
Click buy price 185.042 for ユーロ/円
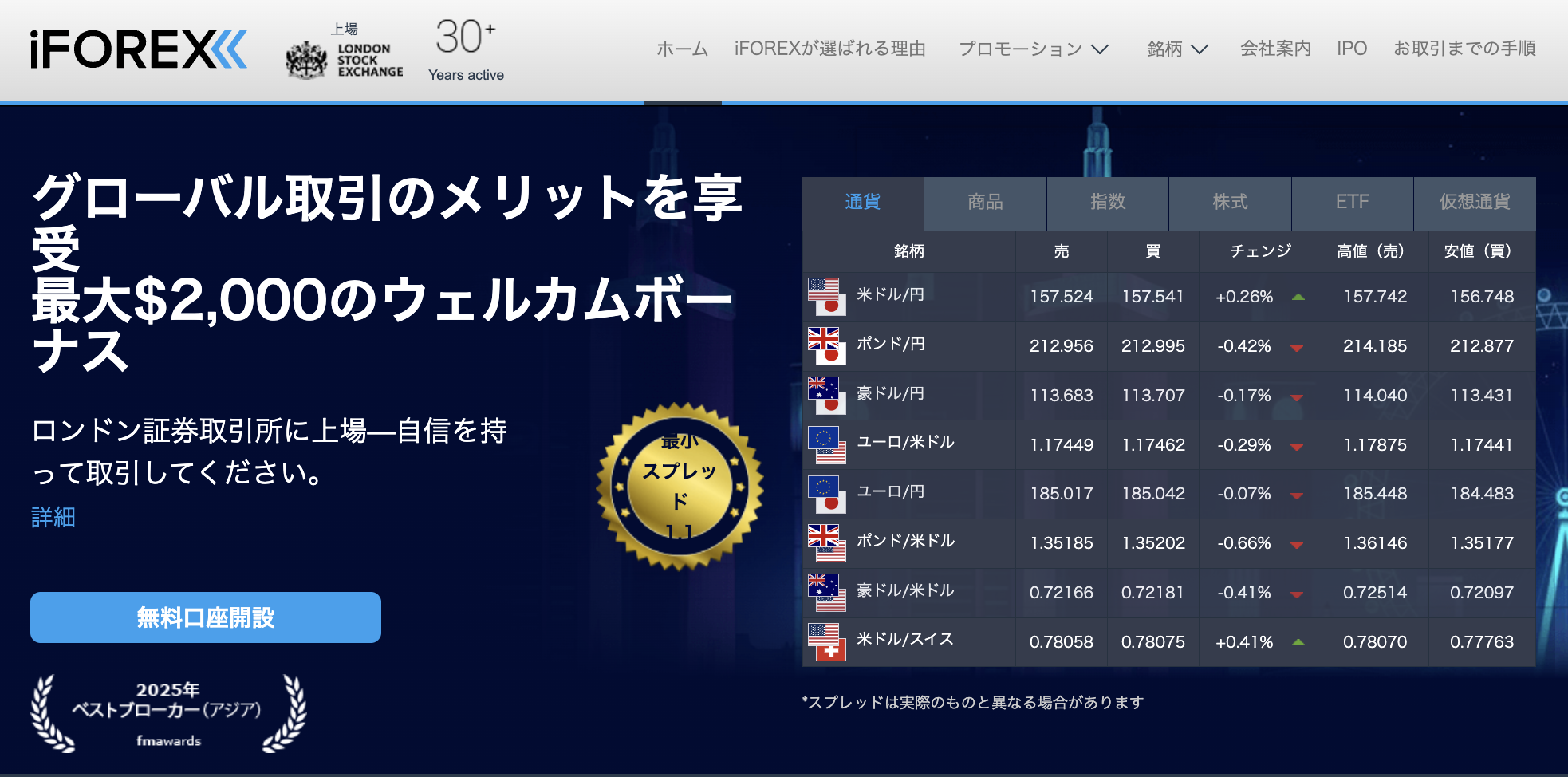click(1153, 494)
